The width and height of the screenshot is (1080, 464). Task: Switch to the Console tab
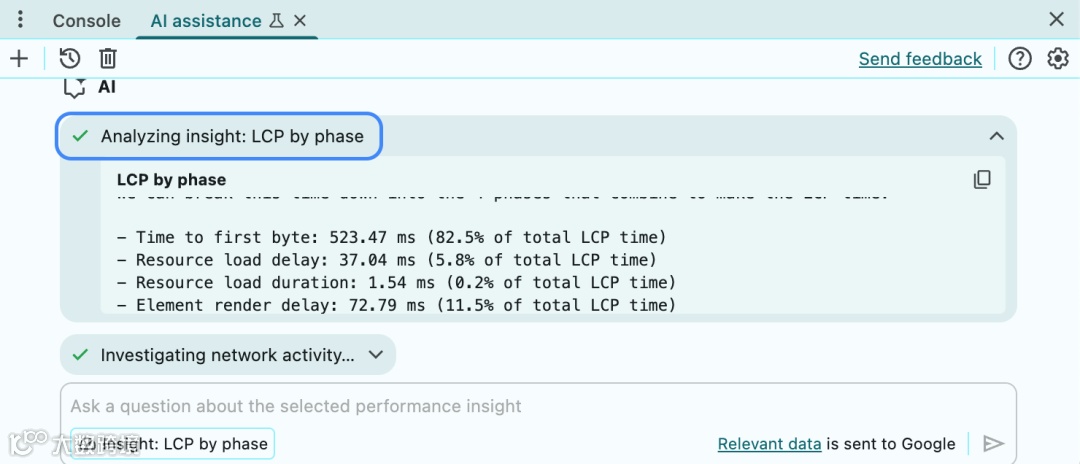click(86, 21)
